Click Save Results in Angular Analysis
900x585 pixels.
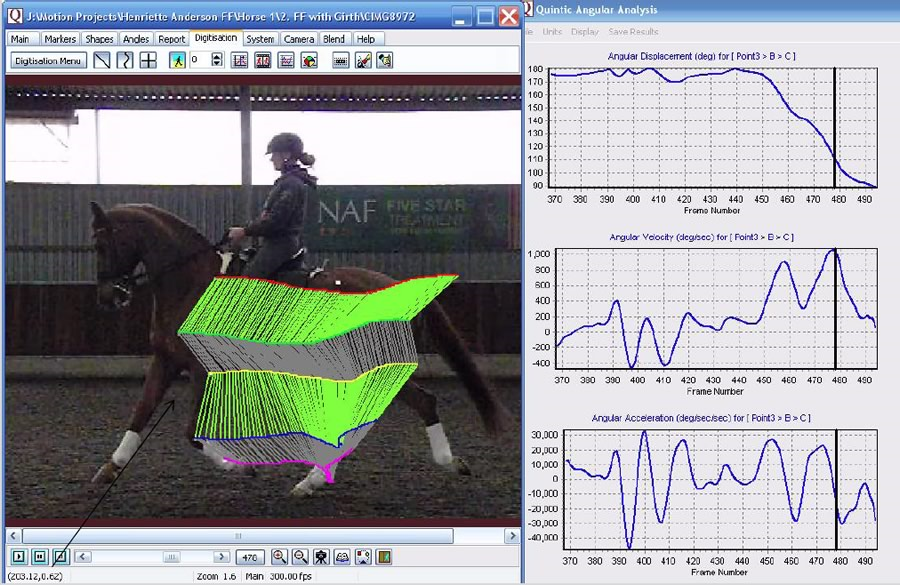pyautogui.click(x=633, y=32)
